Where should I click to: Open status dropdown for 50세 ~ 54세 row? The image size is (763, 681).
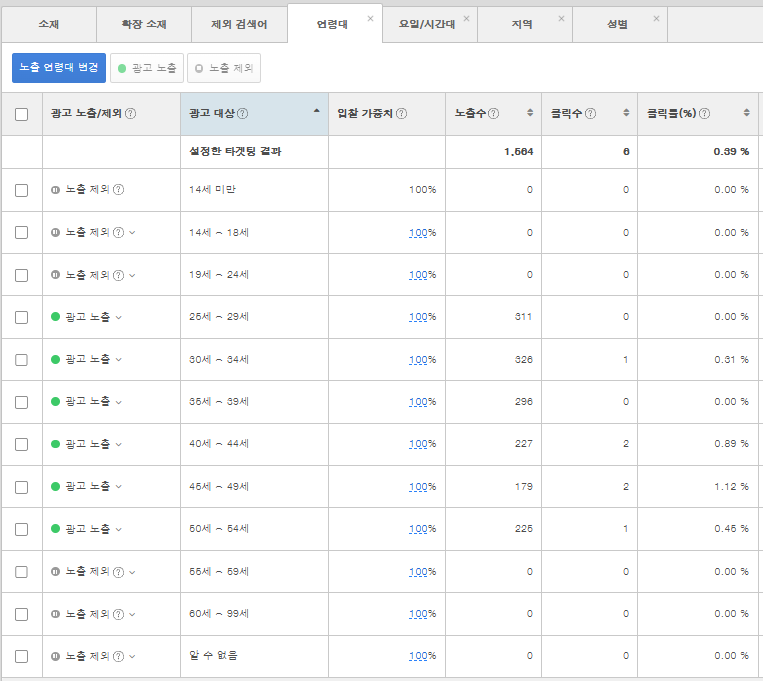tap(119, 530)
